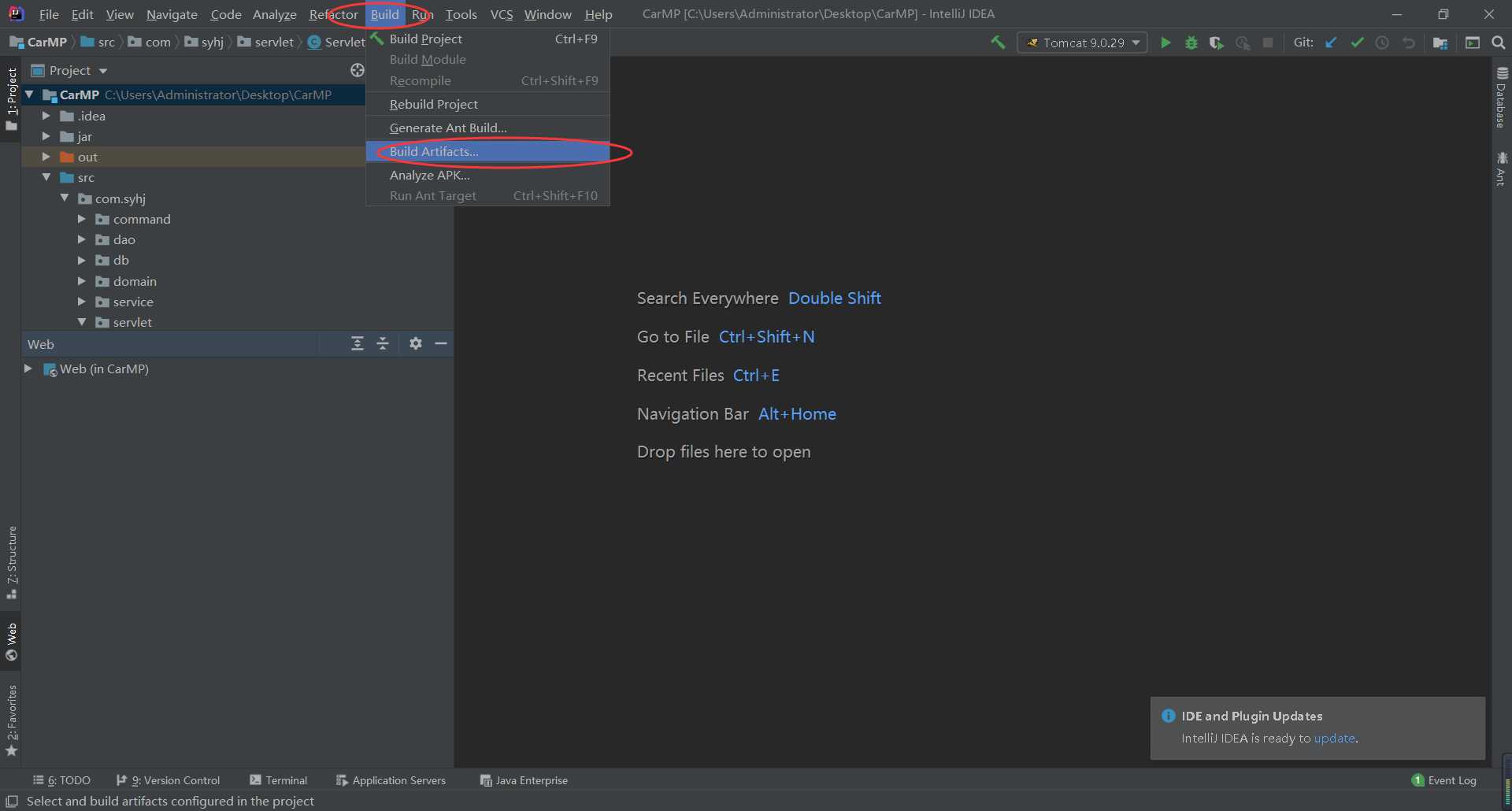Select Rebuild Project menu entry
1512x811 pixels.
(487, 104)
